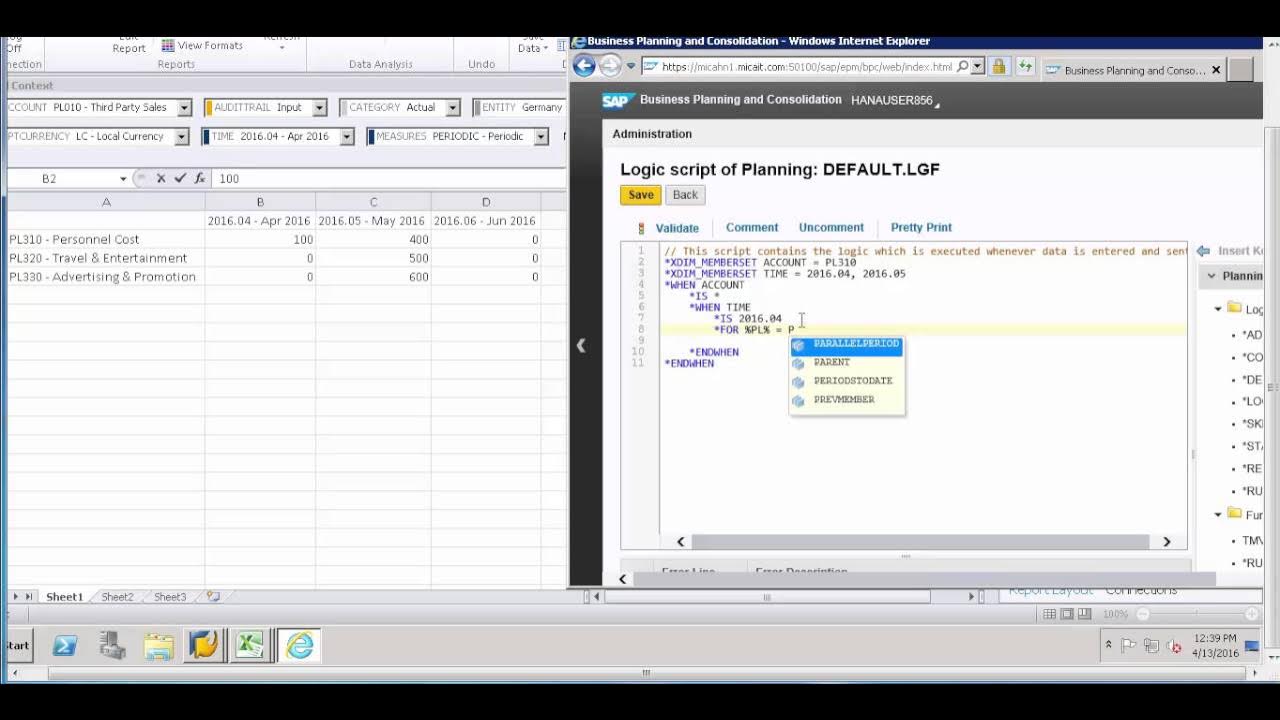Open the TIME 2016.04 dropdown
1280x720 pixels.
[x=346, y=136]
